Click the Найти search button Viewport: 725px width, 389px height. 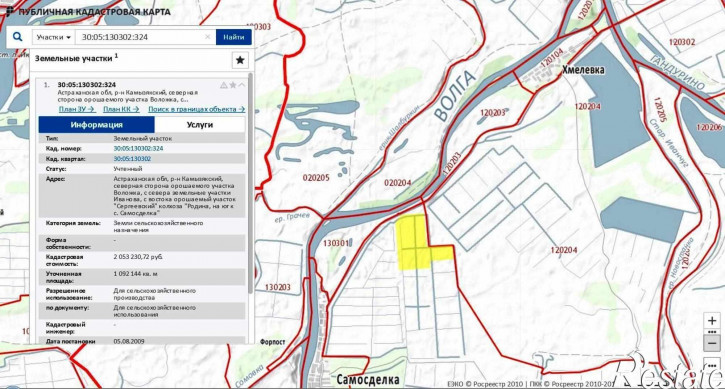click(233, 37)
